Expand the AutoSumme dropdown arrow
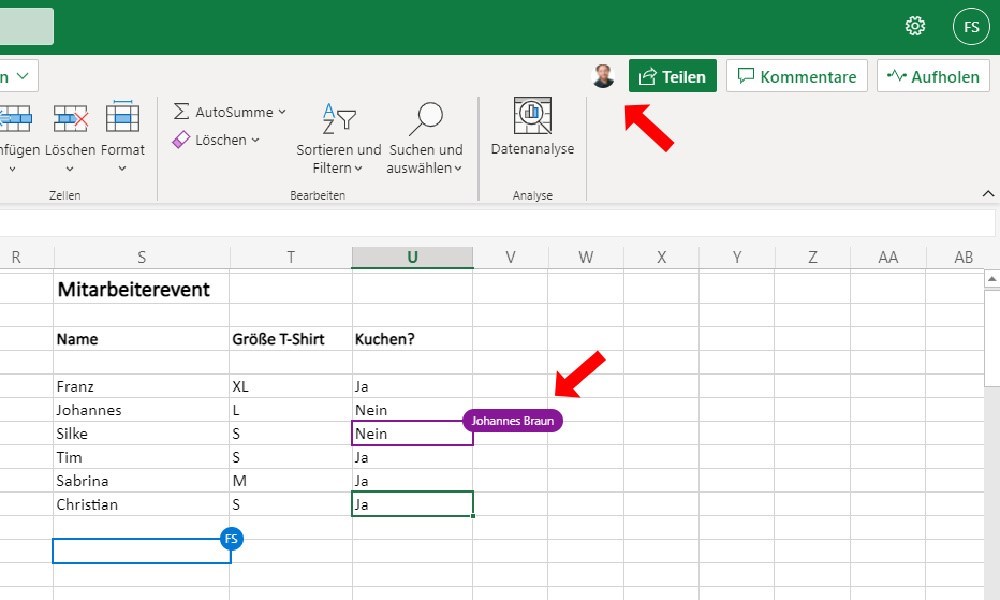The image size is (1000, 600). 282,112
